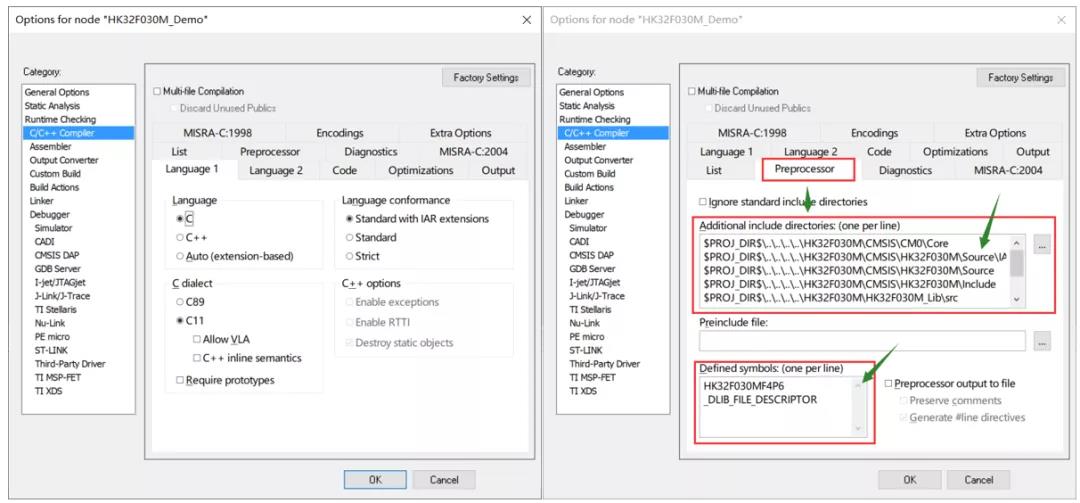The width and height of the screenshot is (1080, 503).
Task: Click down arrow of include directories scrollbar
Action: point(1017,300)
